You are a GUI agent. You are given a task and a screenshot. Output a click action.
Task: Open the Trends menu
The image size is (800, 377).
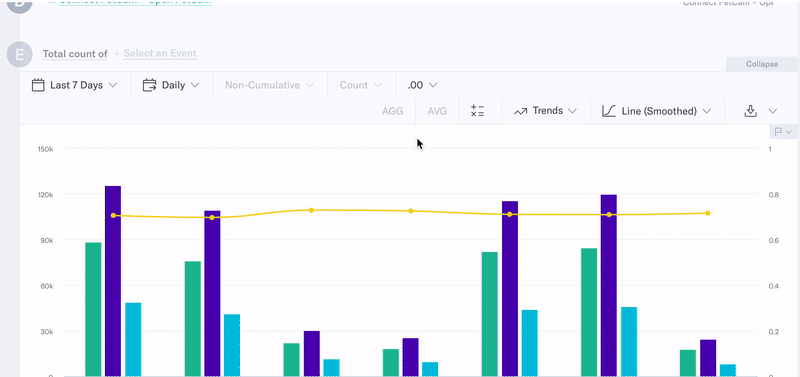(546, 111)
